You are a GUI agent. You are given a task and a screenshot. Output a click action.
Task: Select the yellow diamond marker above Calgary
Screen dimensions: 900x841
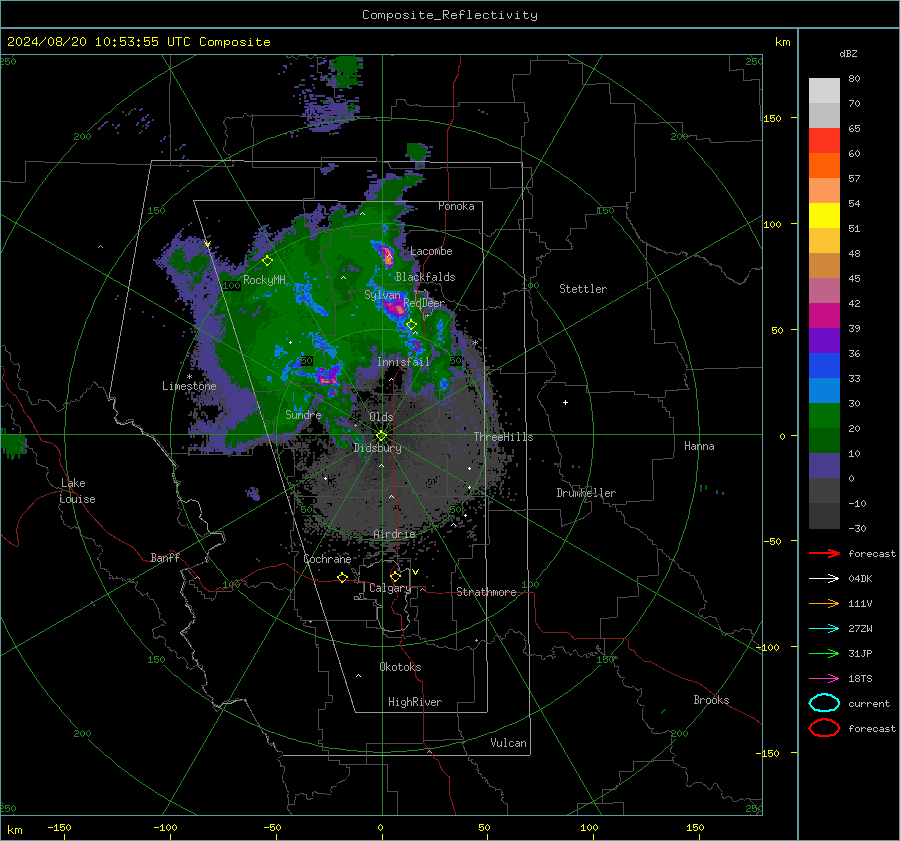click(x=395, y=576)
